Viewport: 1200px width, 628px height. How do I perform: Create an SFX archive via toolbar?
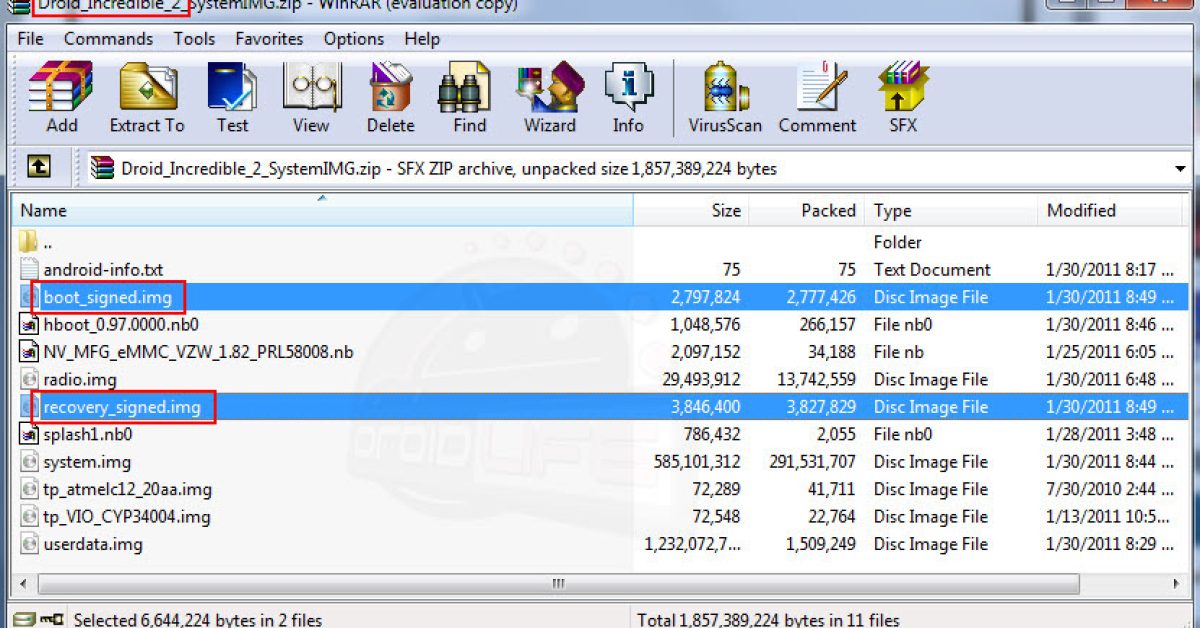(x=903, y=97)
